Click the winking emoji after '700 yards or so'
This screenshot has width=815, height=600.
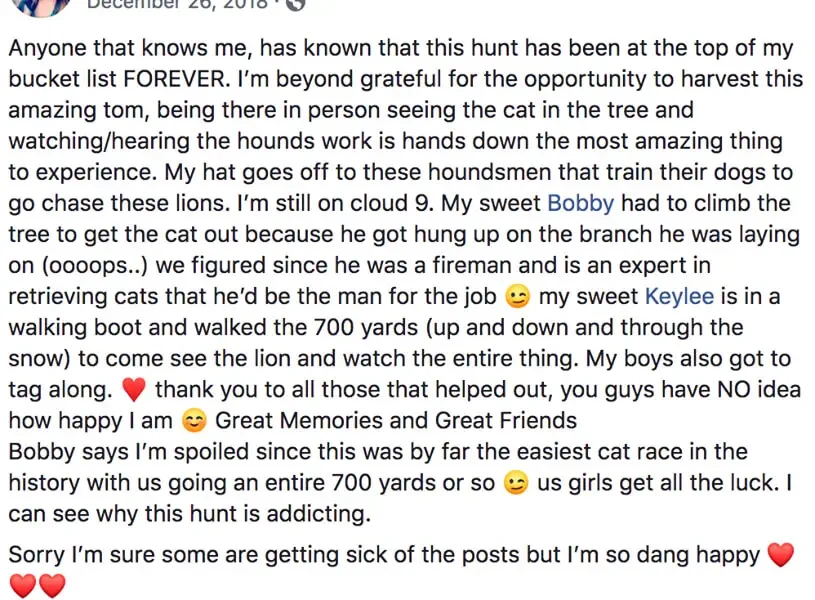516,483
